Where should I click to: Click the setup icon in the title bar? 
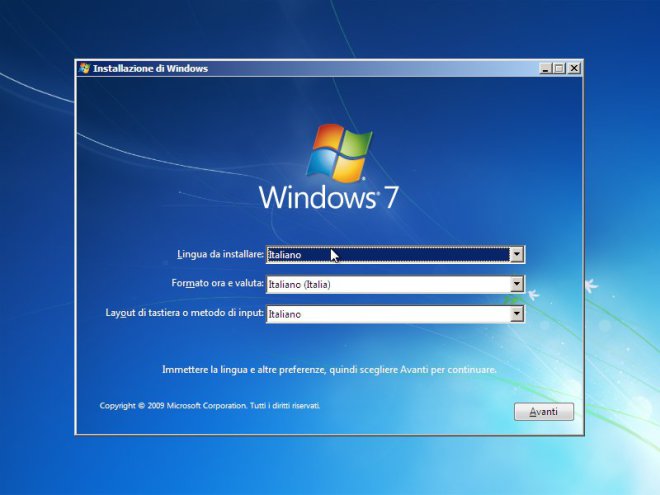(84, 69)
